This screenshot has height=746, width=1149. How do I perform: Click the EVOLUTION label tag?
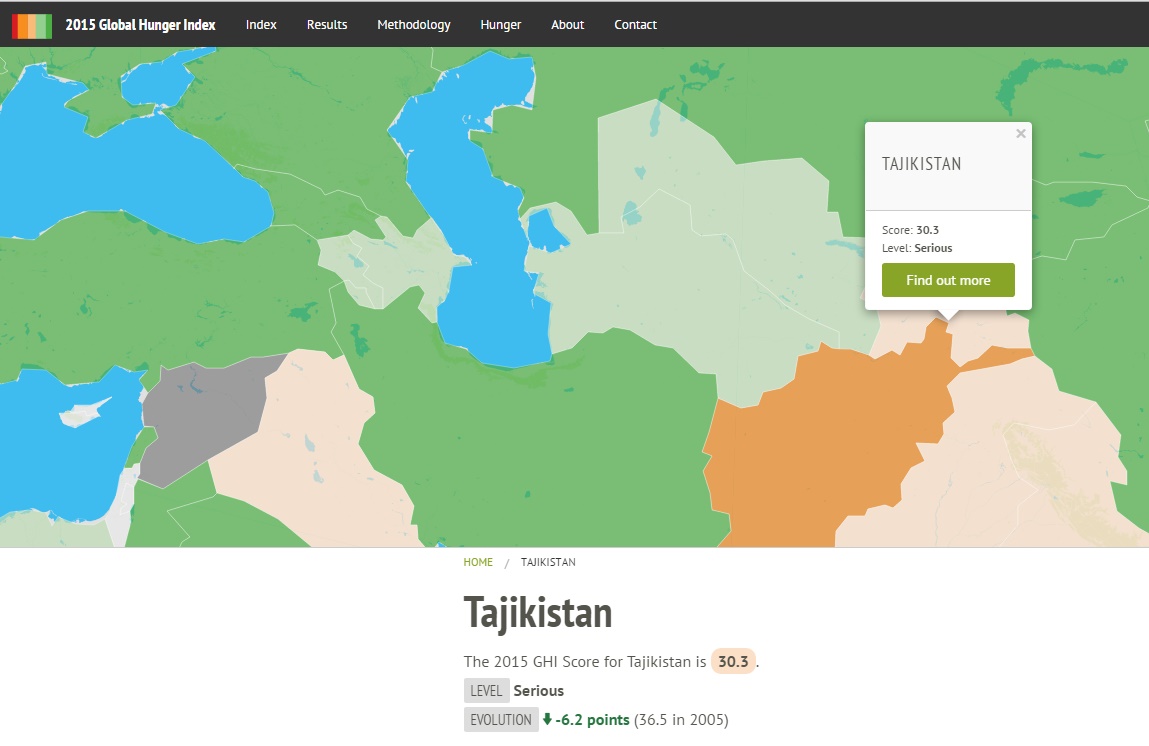(500, 720)
